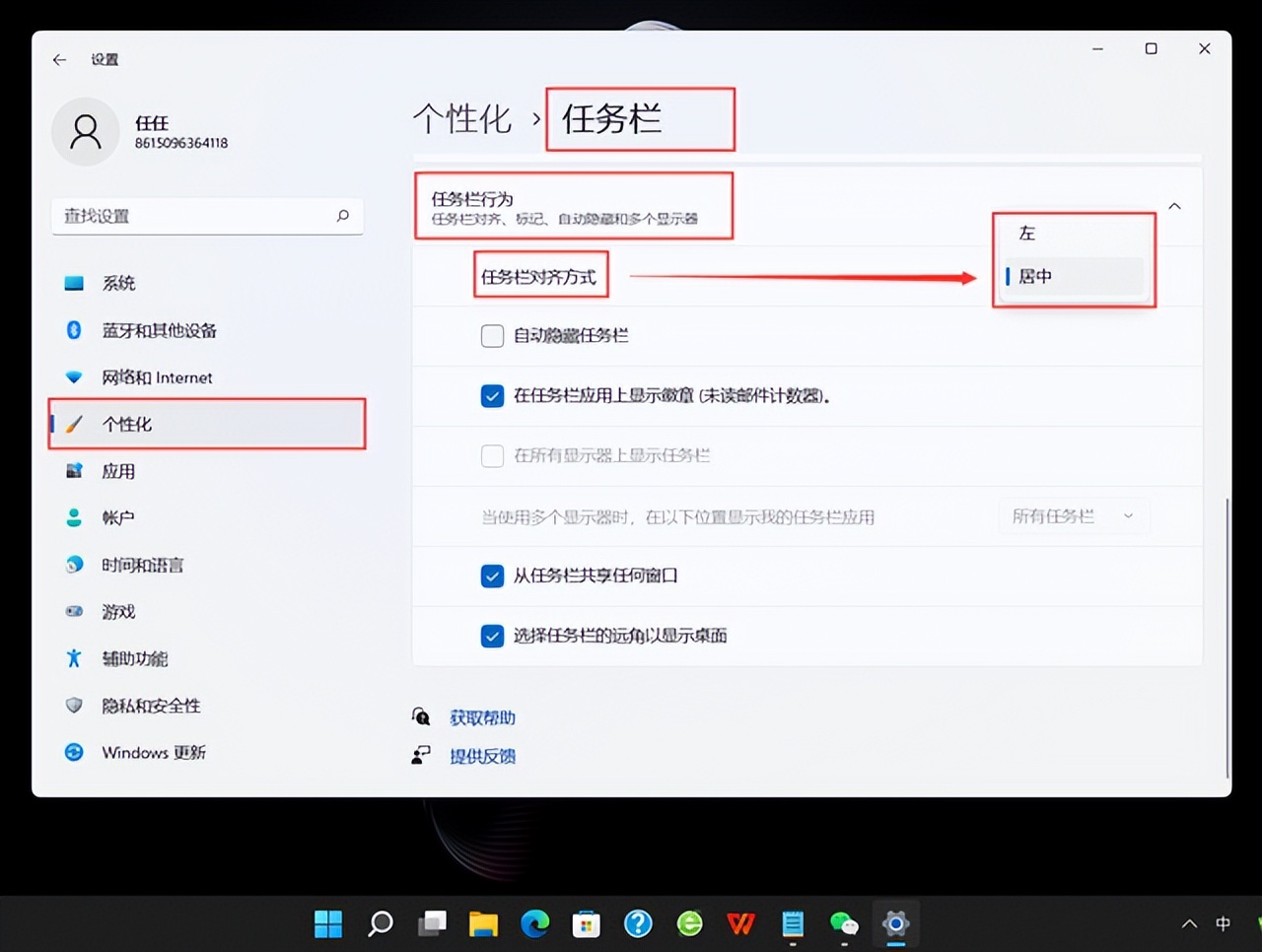Go to 系统 in the sidebar
1262x952 pixels.
(x=118, y=283)
